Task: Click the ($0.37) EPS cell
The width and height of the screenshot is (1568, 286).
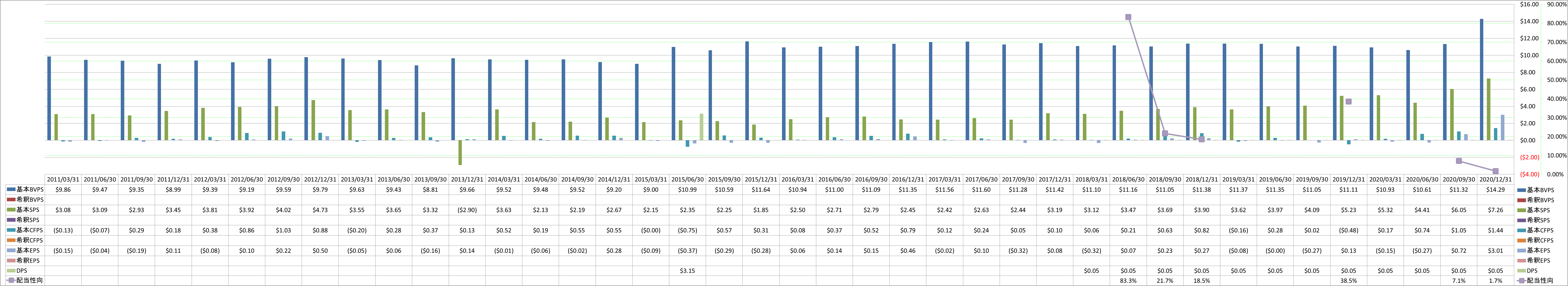Action: (x=688, y=250)
